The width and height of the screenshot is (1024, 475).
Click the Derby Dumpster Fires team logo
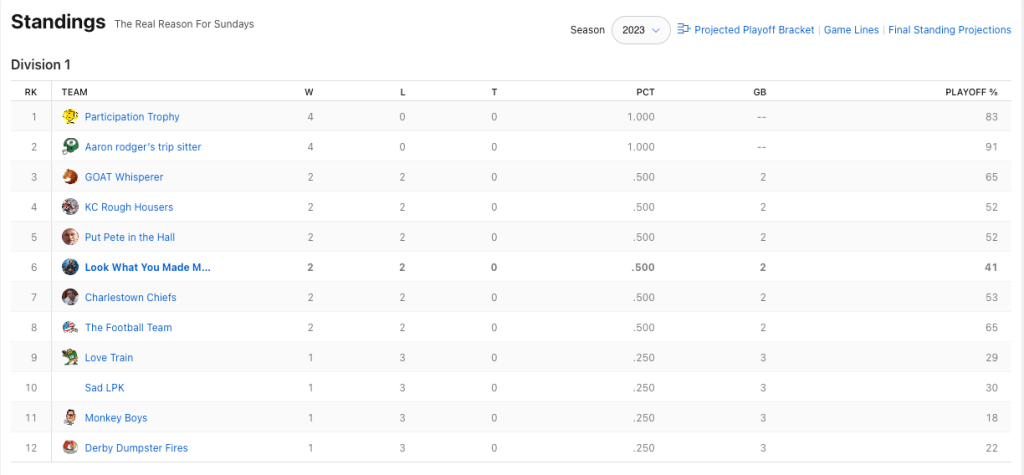coord(70,447)
